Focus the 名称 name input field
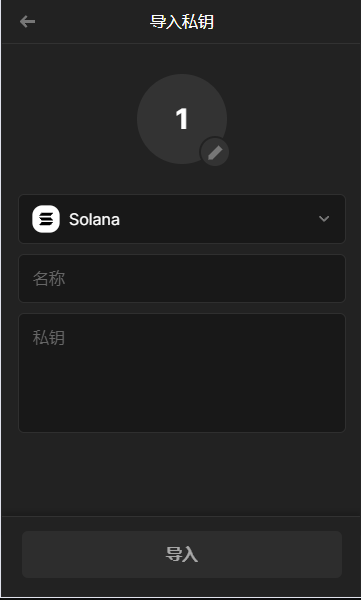Screen dimensions: 361x600 (x=182, y=279)
